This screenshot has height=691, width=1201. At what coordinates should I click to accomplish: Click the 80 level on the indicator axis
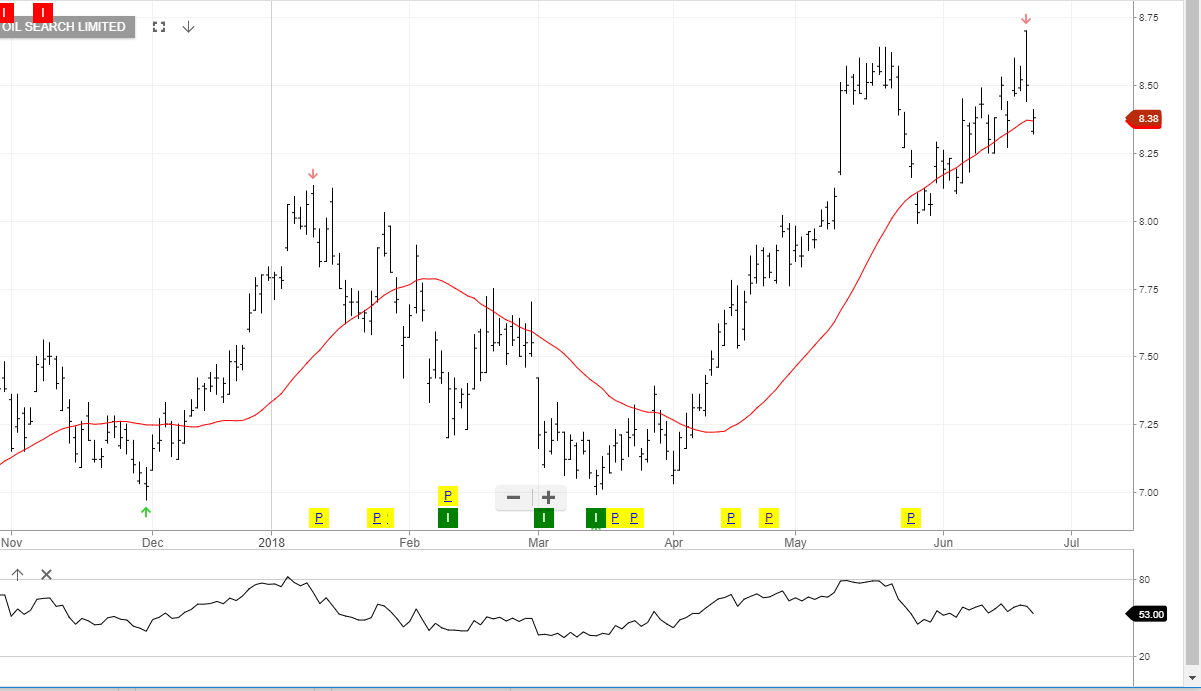pos(1144,580)
